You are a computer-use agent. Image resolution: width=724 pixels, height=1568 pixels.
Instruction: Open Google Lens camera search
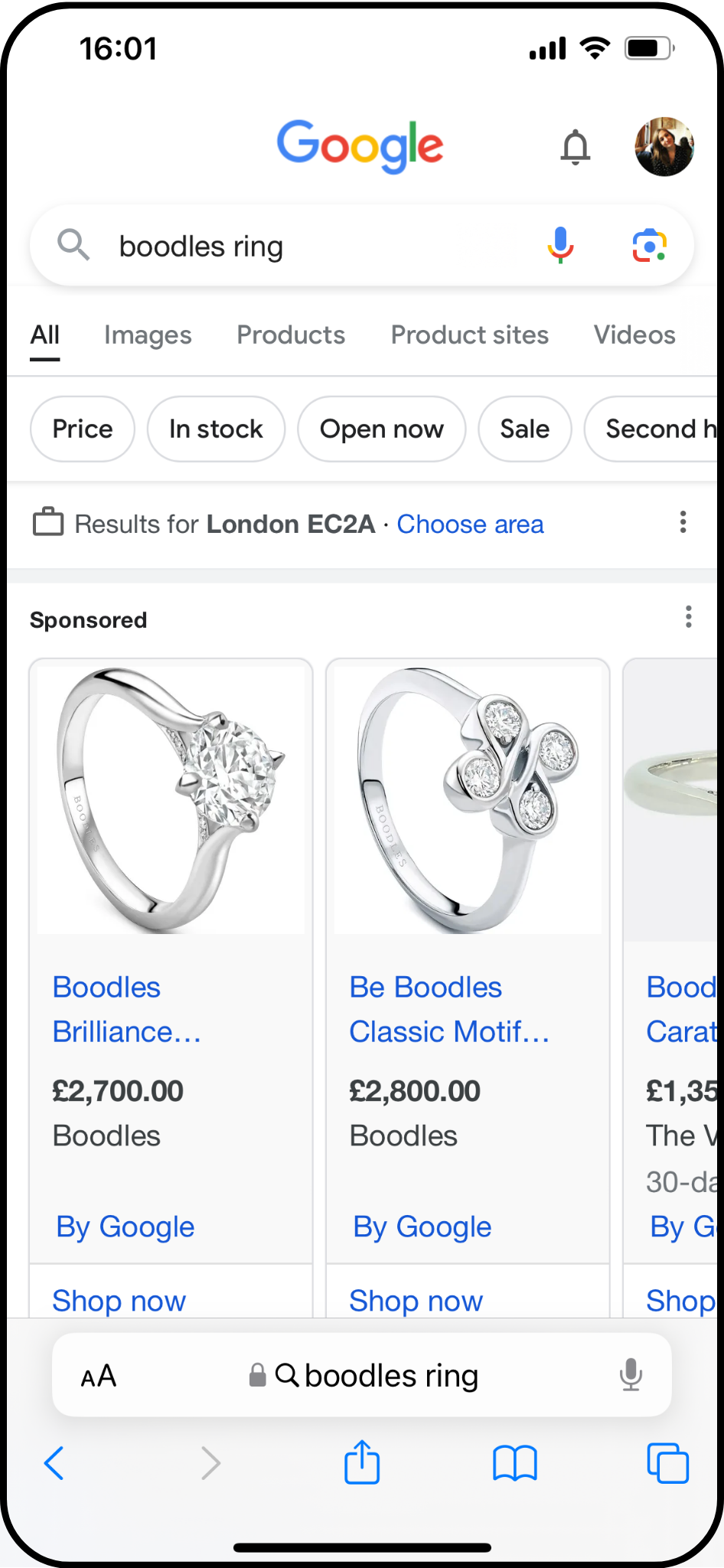(x=649, y=245)
